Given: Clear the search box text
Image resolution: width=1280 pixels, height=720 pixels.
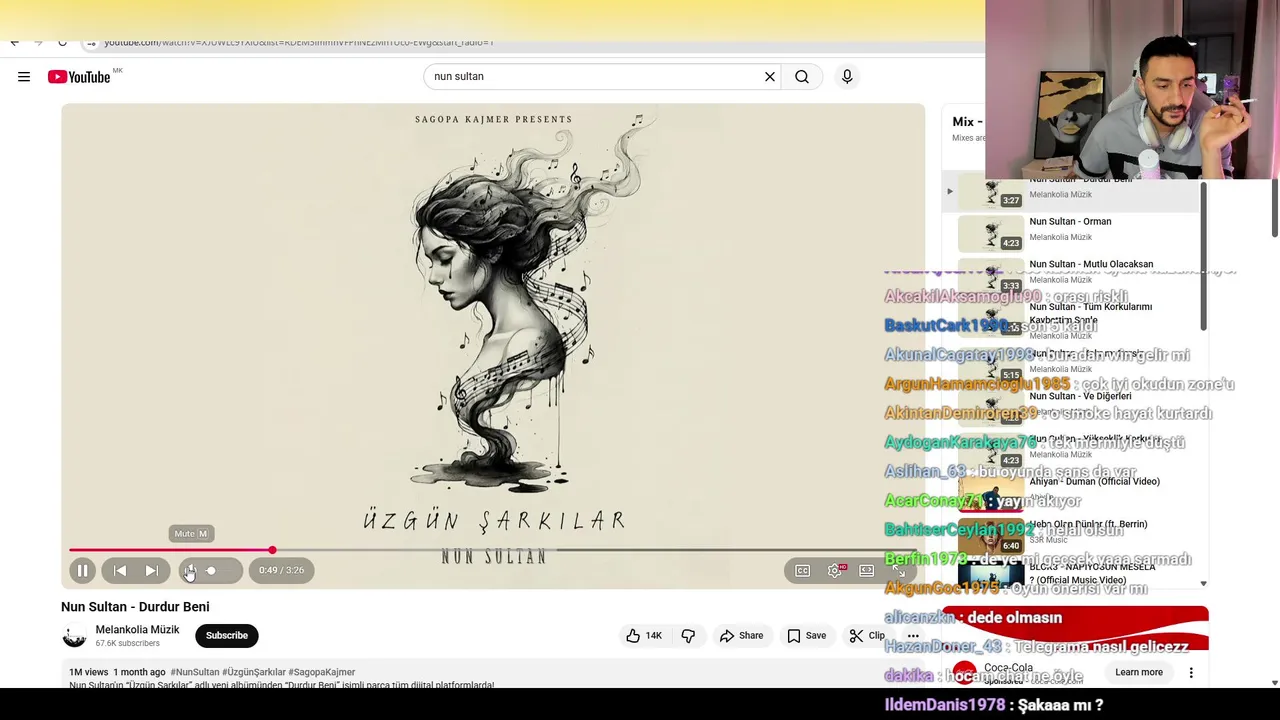Looking at the screenshot, I should coord(770,76).
